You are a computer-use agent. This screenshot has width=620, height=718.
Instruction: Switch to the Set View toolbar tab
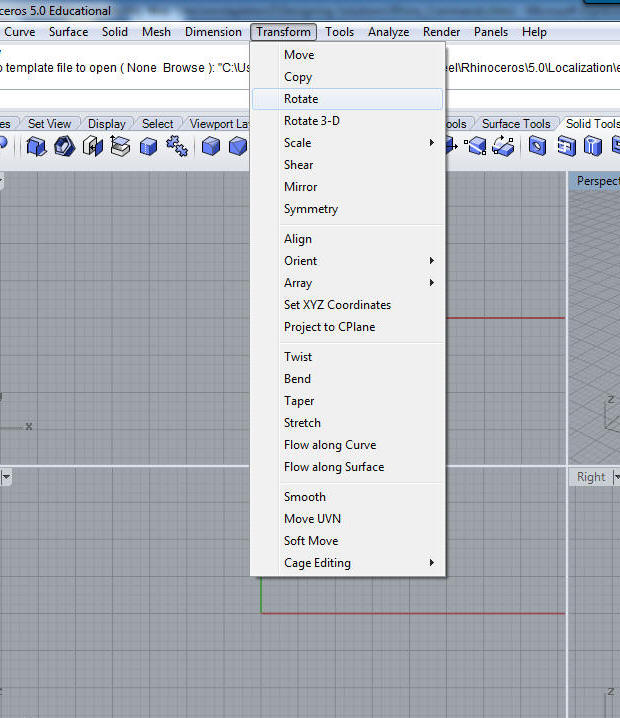coord(49,124)
